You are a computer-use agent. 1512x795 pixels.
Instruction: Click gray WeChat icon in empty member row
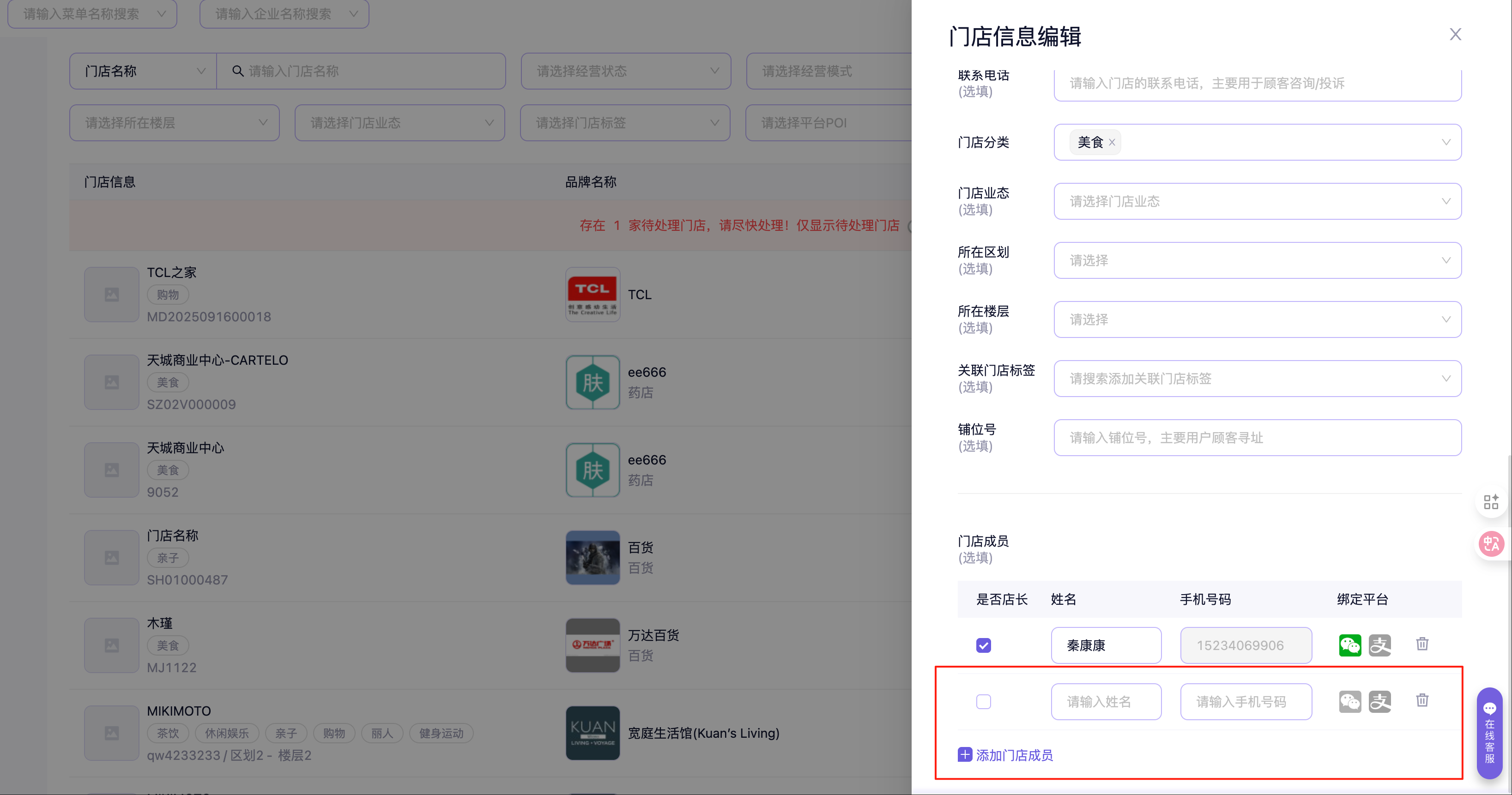1349,701
